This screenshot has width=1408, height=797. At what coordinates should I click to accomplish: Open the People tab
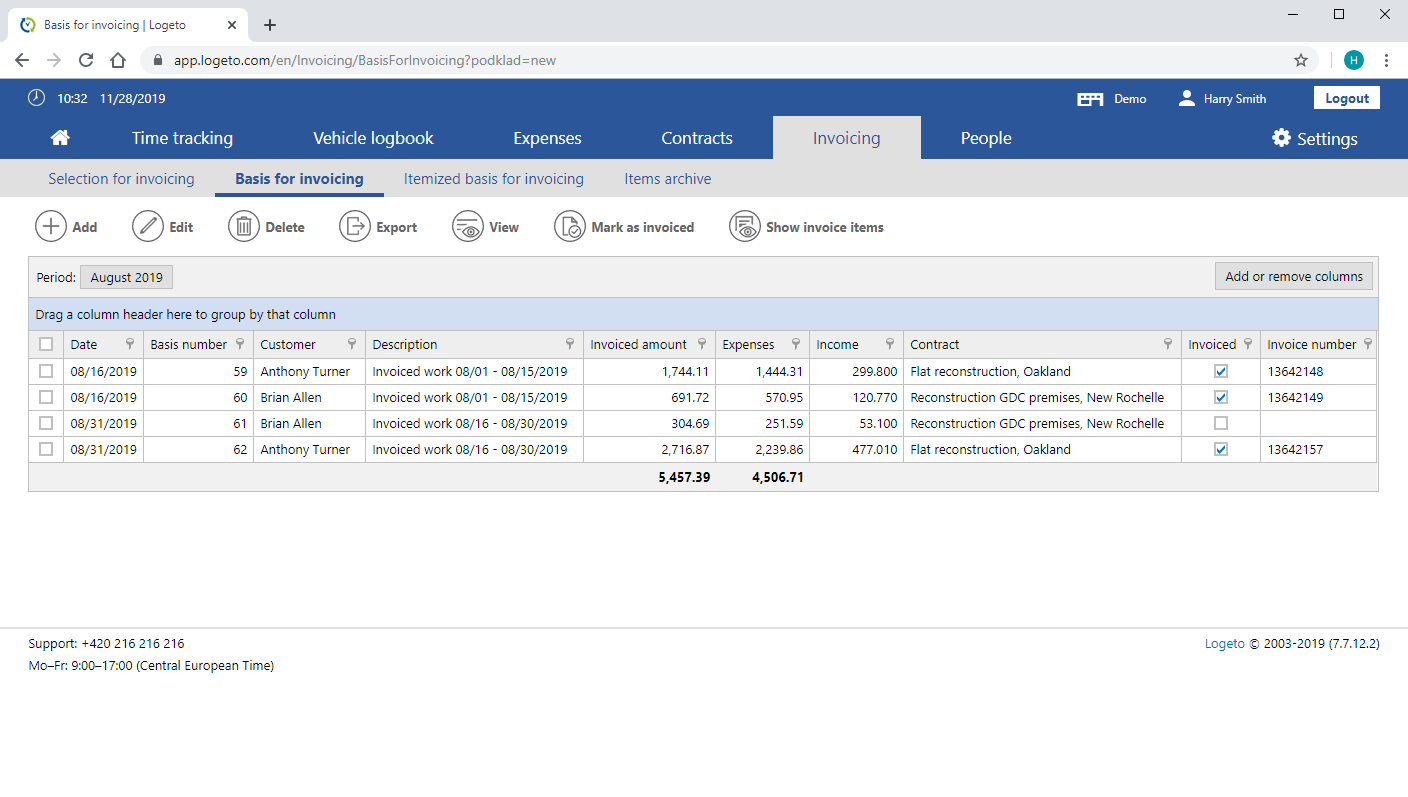986,138
